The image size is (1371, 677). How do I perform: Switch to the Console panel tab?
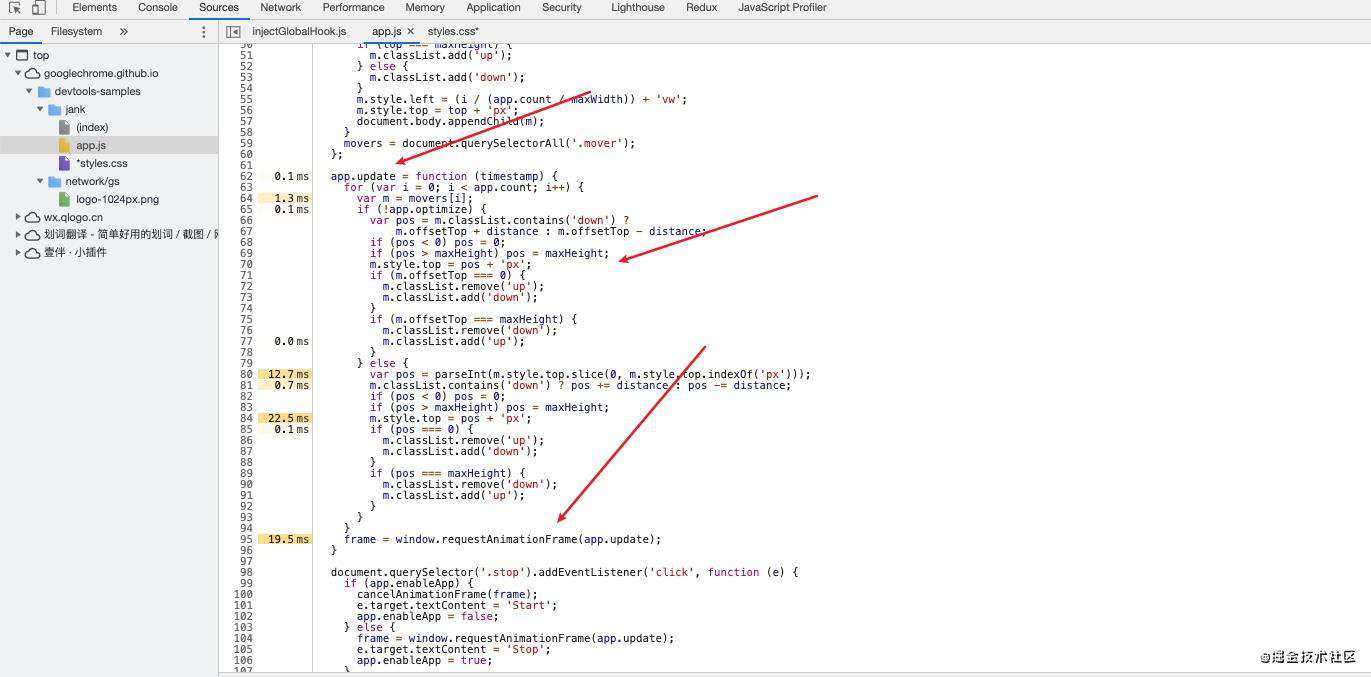[158, 8]
